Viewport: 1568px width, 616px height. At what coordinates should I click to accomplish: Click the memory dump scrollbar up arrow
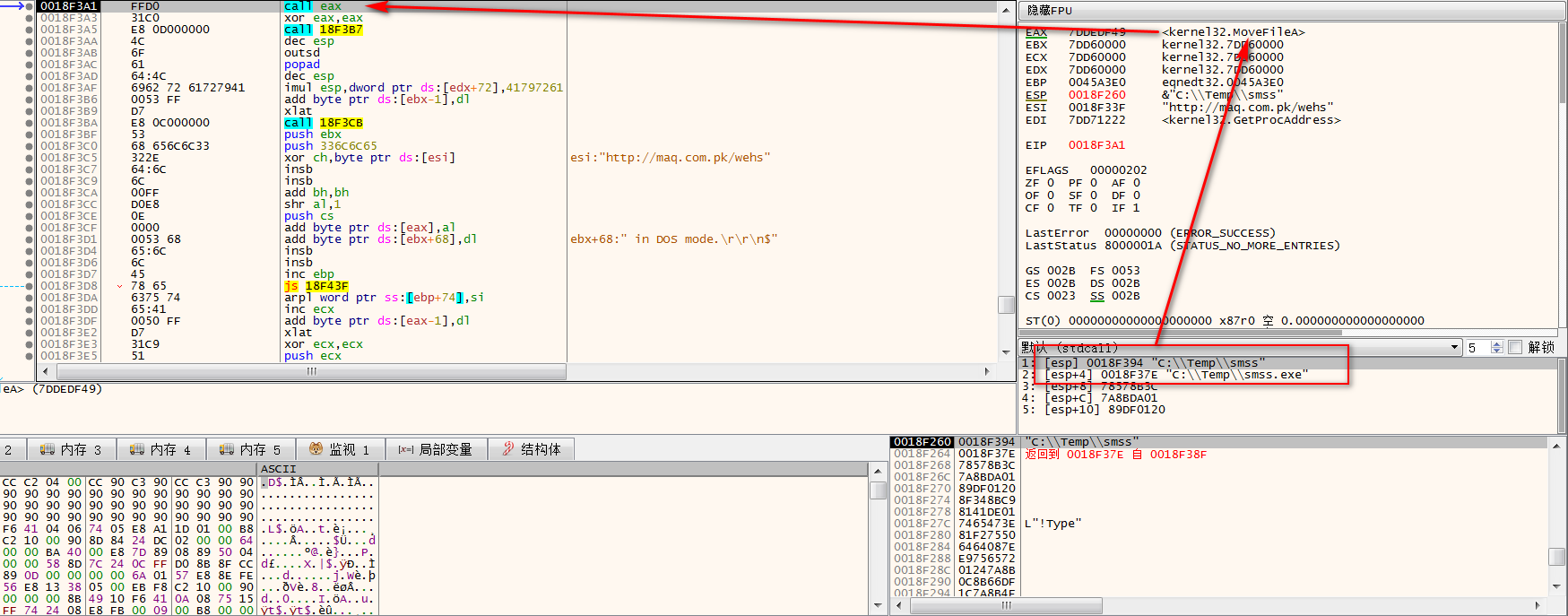pyautogui.click(x=878, y=470)
